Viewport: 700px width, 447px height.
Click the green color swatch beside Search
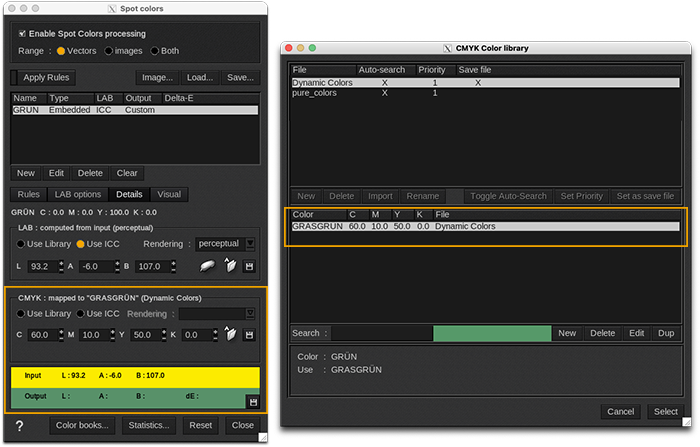[x=492, y=333]
